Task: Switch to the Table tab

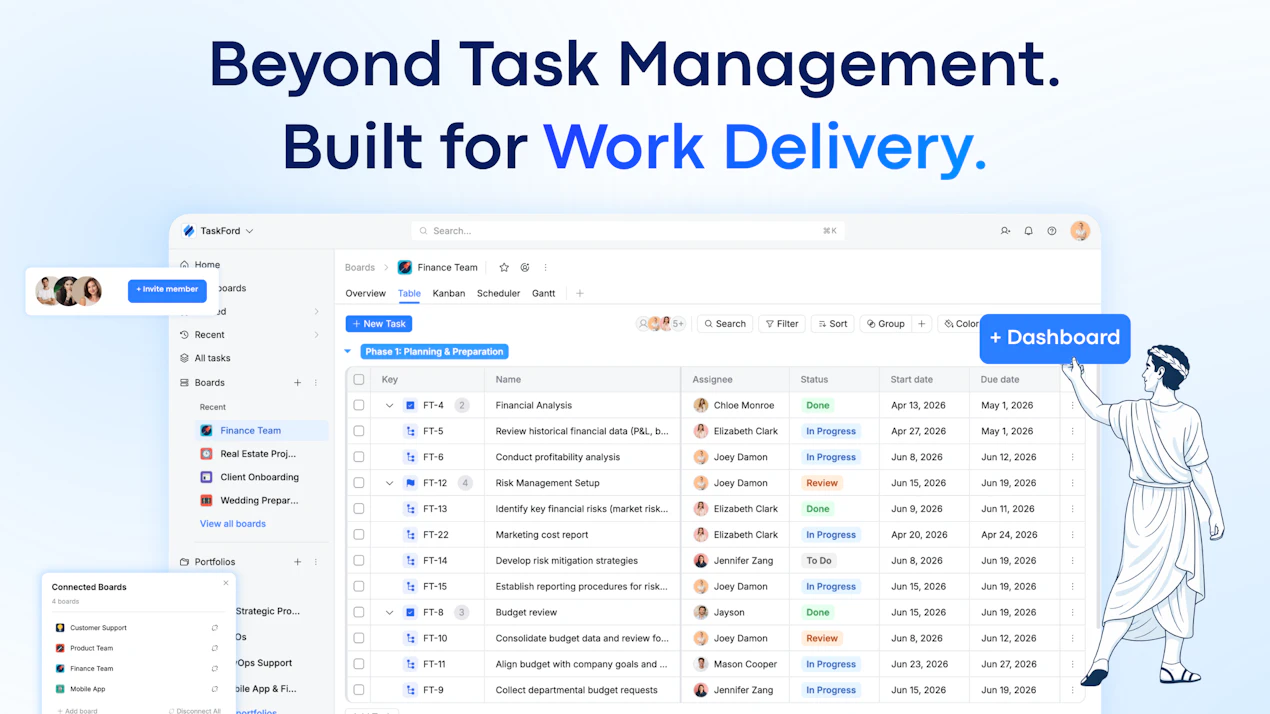Action: click(409, 294)
